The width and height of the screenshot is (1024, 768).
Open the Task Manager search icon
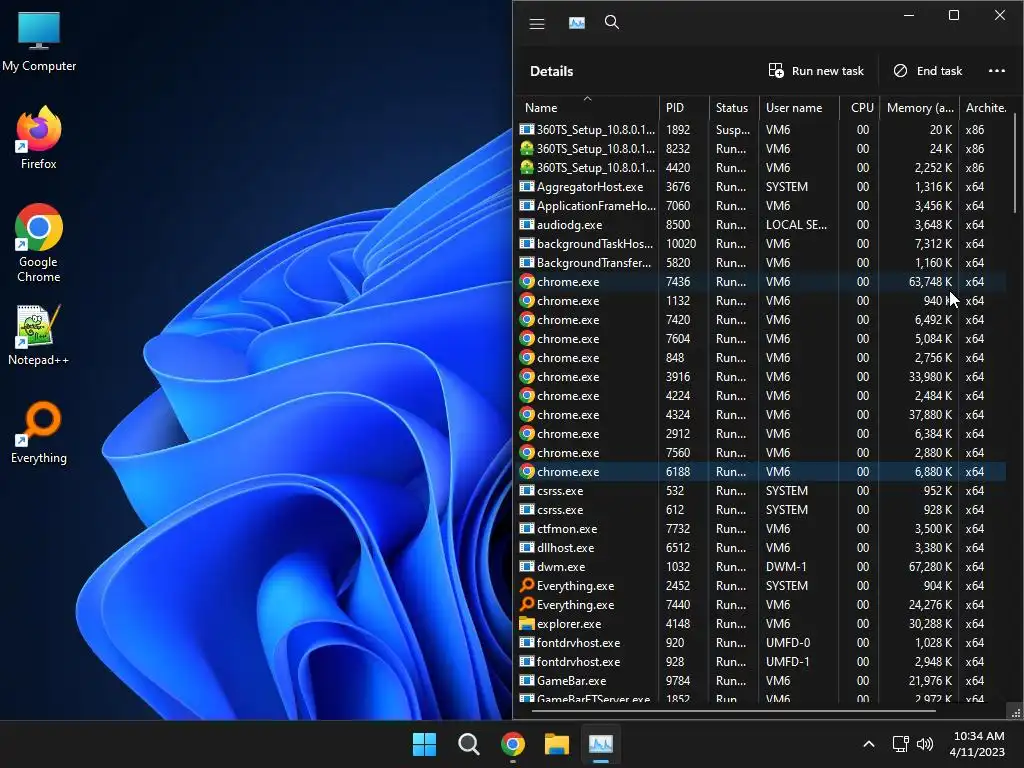pos(612,23)
